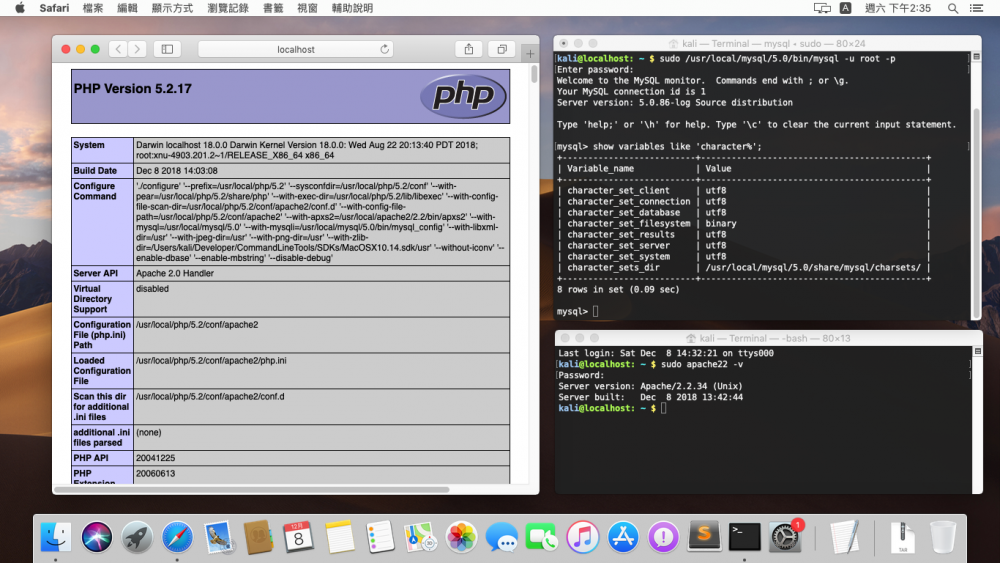
Task: Click the bash Terminal window title bar
Action: [x=768, y=338]
